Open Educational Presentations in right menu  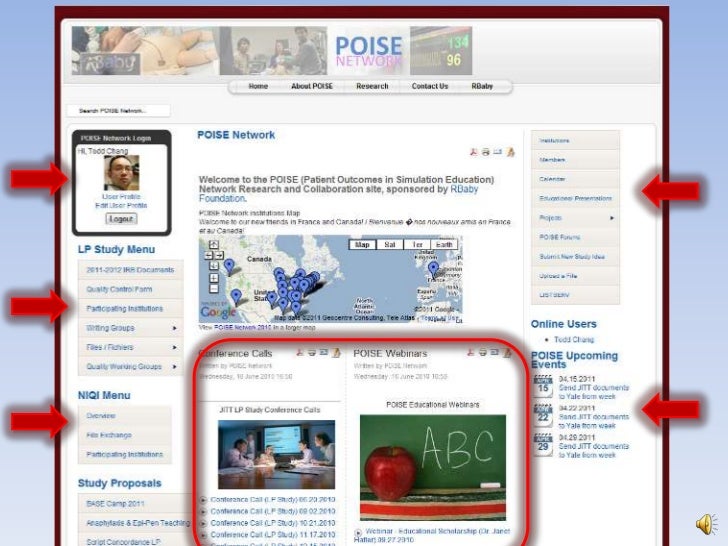pos(575,198)
